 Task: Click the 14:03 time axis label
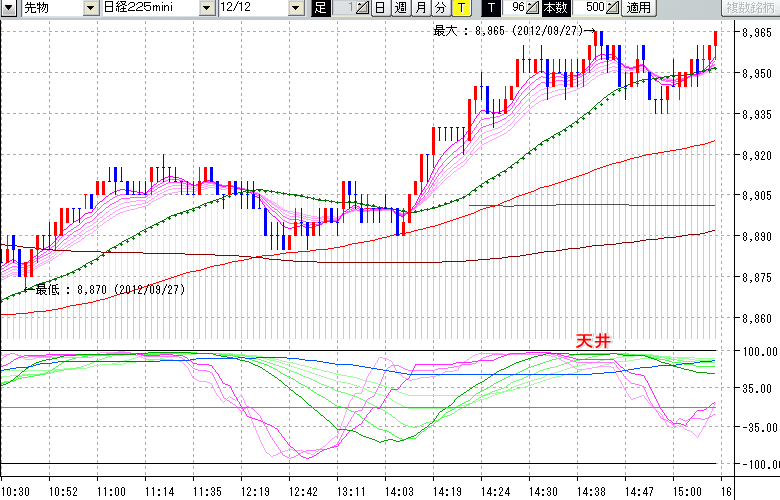coord(399,492)
